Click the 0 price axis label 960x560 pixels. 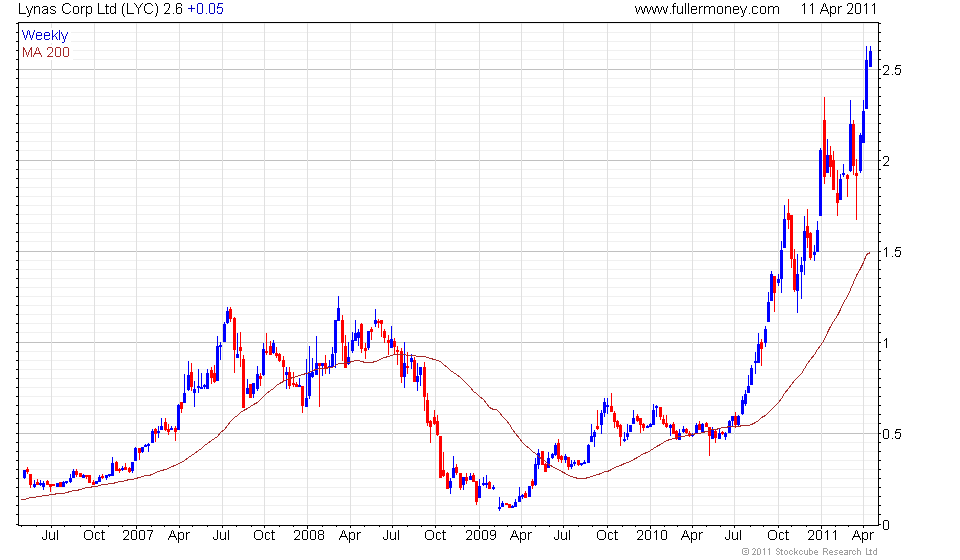[x=886, y=525]
